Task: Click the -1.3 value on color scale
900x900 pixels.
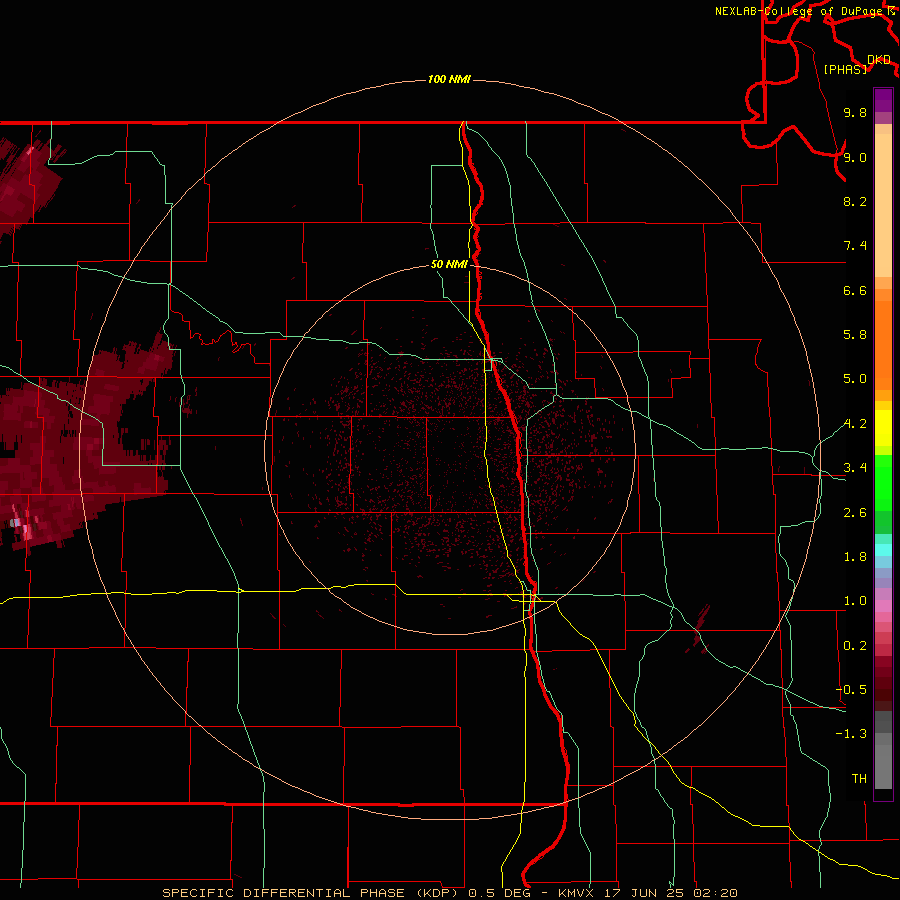Action: (x=851, y=734)
